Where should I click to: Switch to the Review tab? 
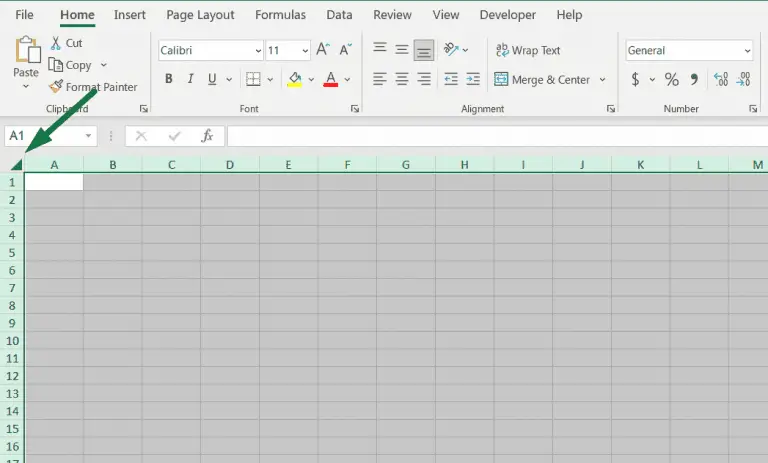coord(392,15)
